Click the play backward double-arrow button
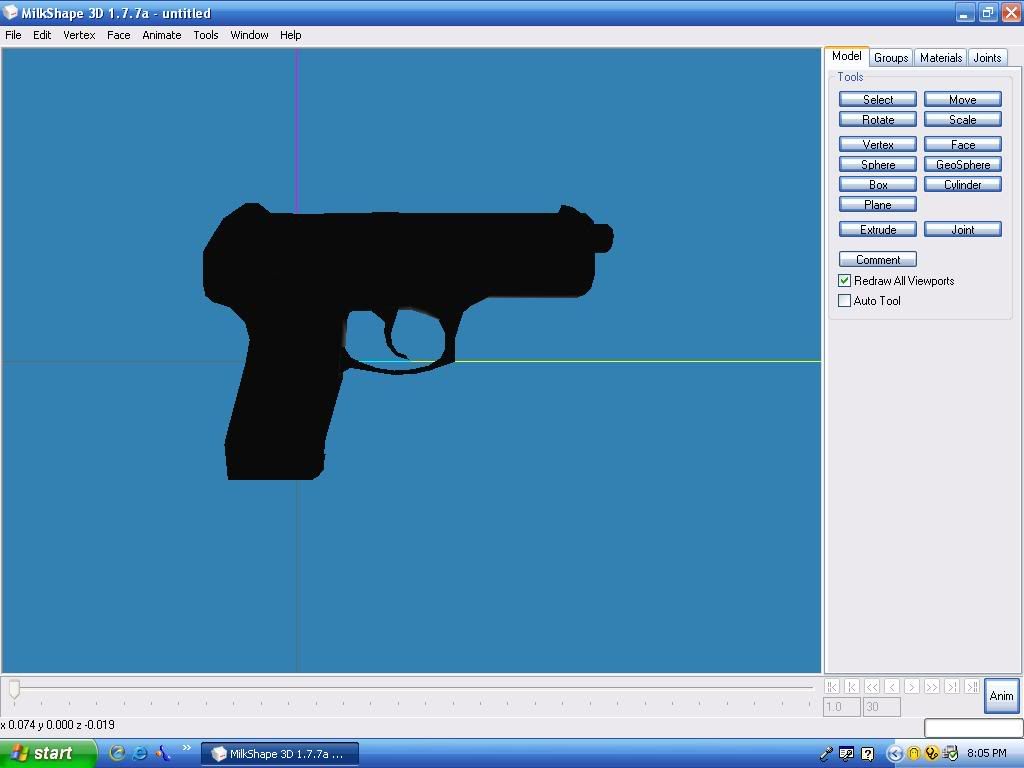 pos(872,686)
